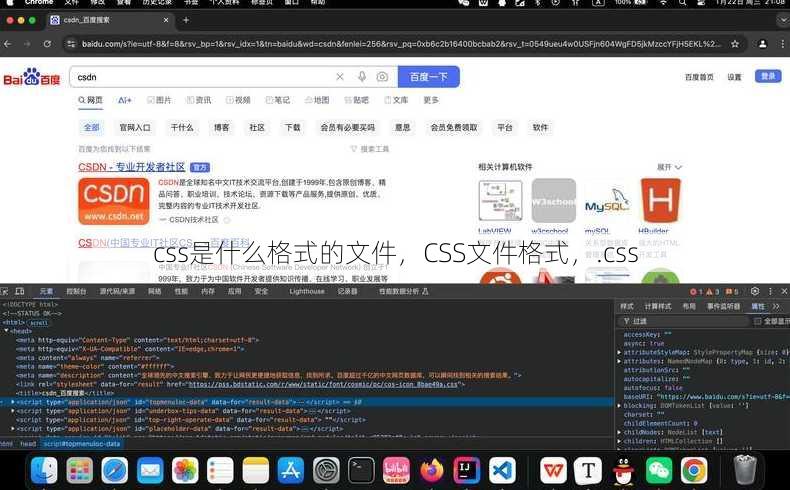Open the Chrome profile icon

pos(763,44)
